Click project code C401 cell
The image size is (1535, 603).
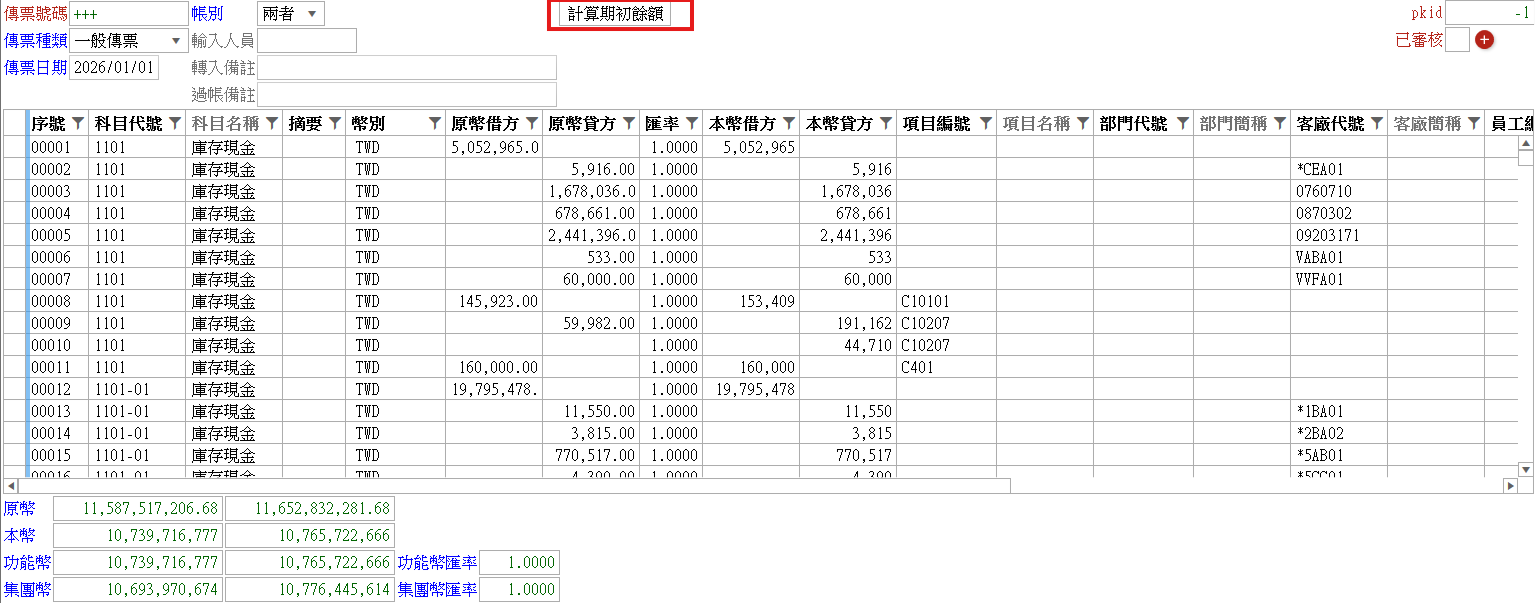tap(946, 367)
